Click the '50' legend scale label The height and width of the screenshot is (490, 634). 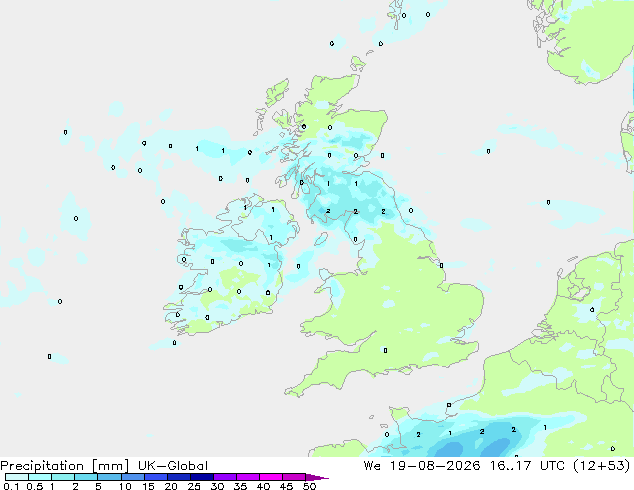309,486
